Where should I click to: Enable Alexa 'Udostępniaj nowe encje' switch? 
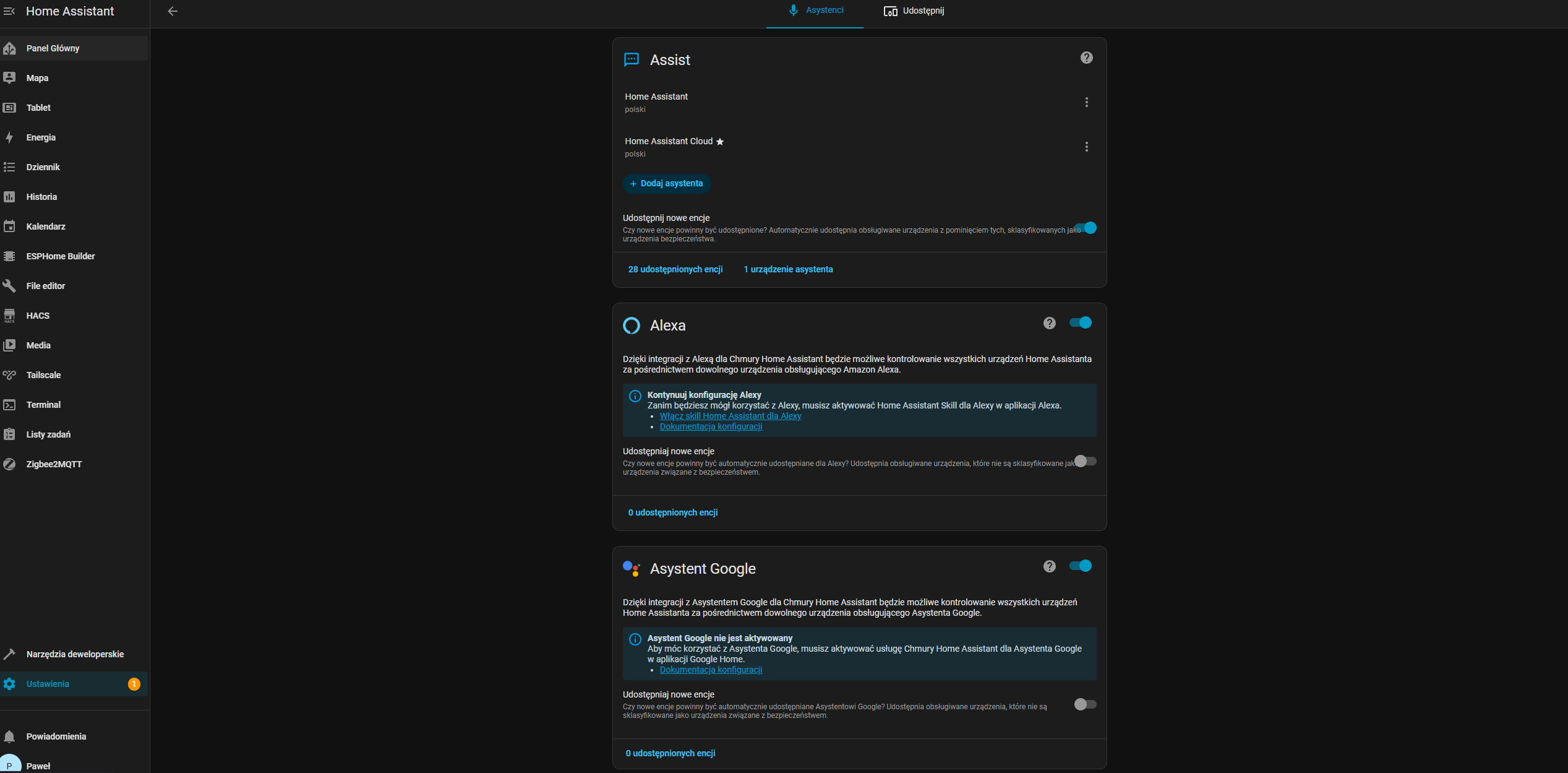pyautogui.click(x=1085, y=461)
